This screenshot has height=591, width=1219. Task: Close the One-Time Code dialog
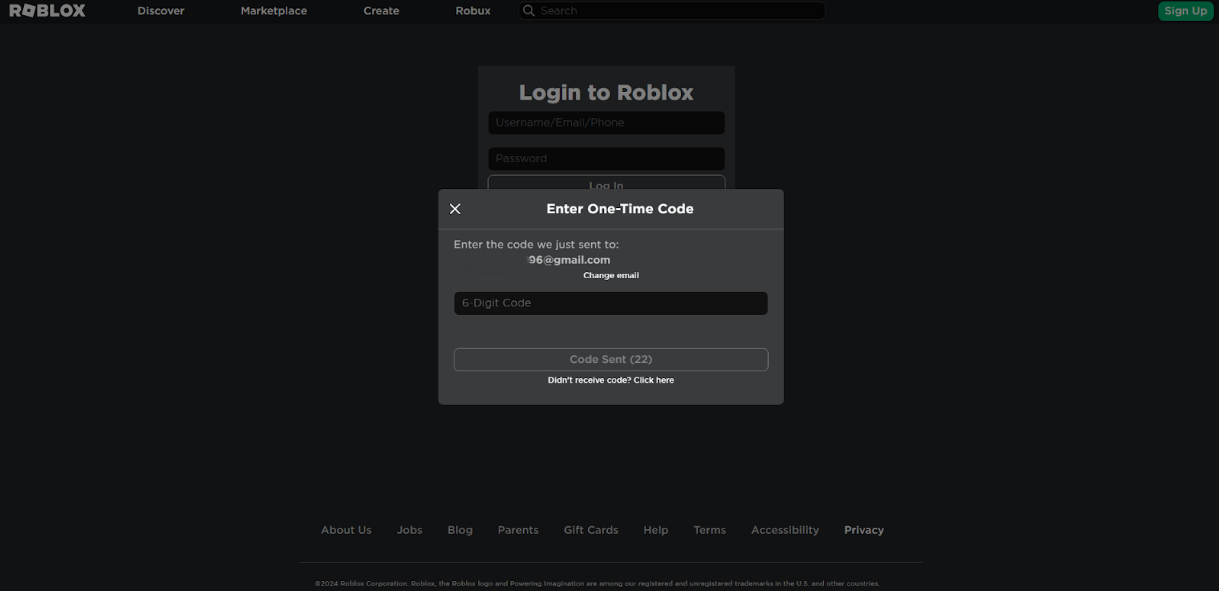click(455, 209)
